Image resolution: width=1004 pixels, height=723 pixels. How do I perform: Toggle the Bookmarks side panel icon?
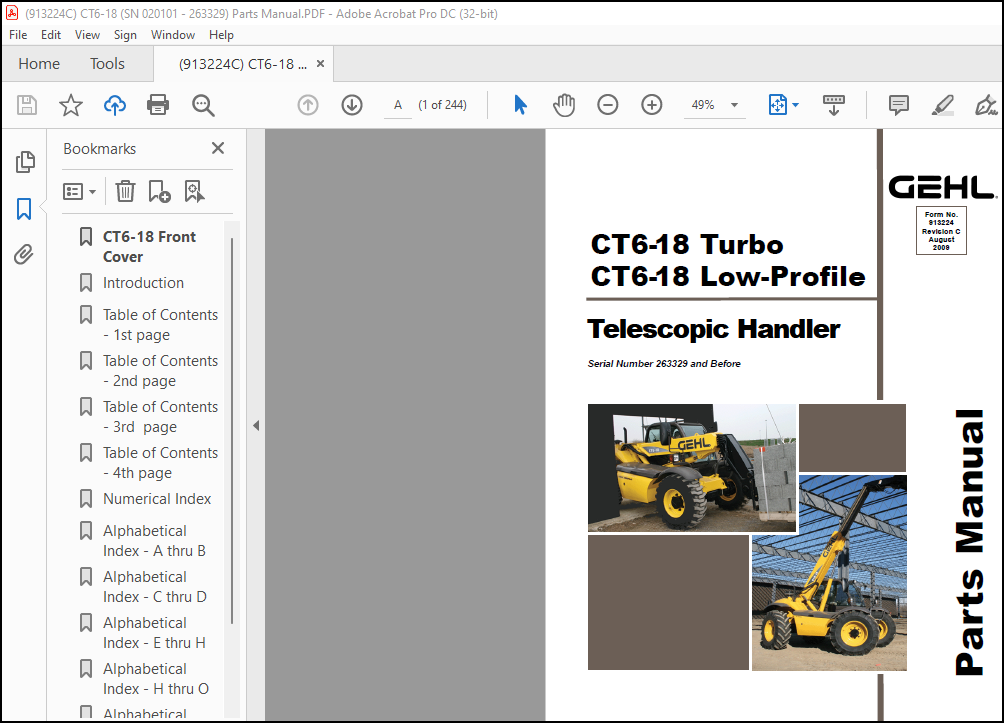tap(24, 209)
